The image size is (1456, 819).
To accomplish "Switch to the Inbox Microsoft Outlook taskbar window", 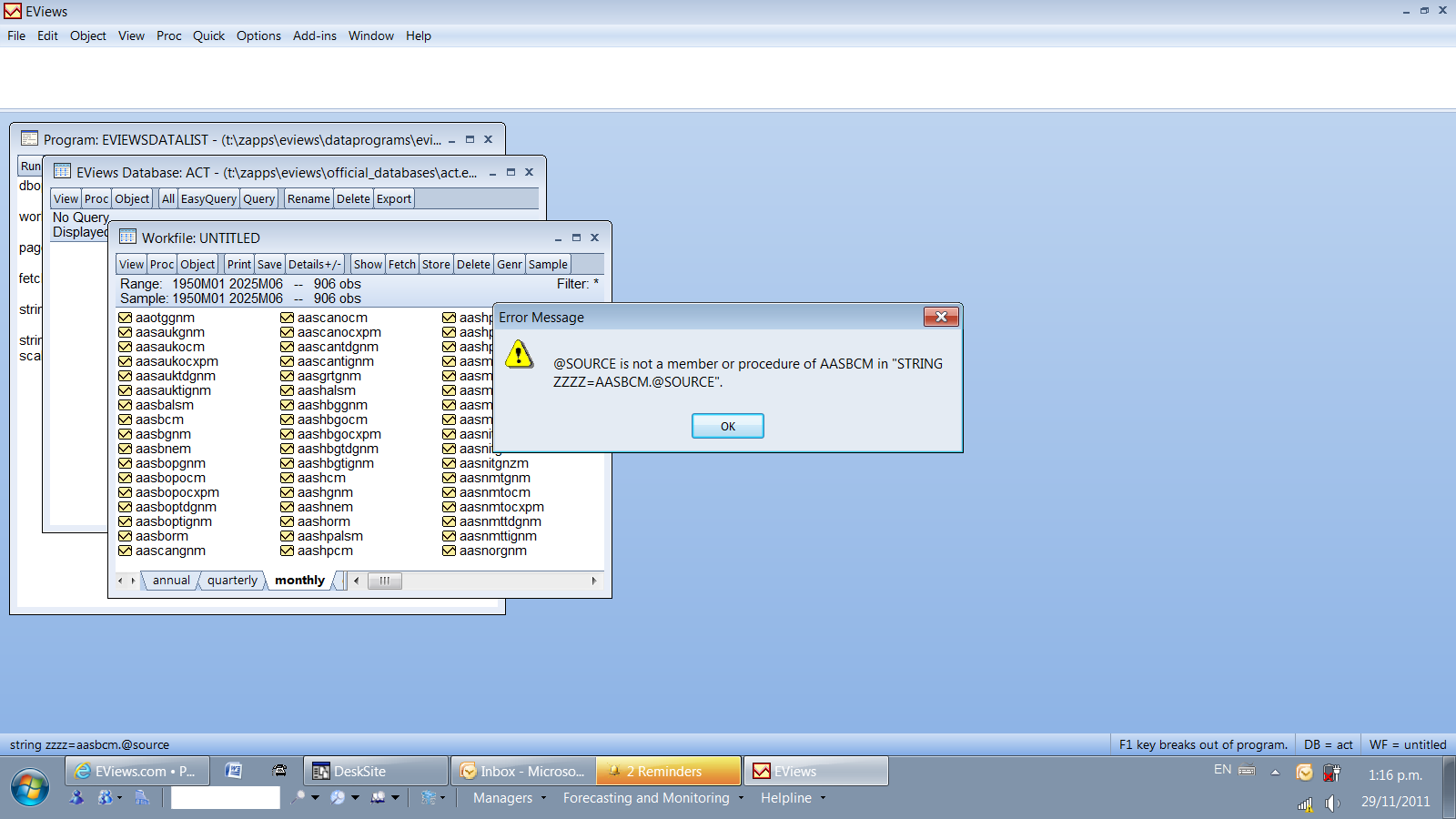I will click(x=523, y=771).
